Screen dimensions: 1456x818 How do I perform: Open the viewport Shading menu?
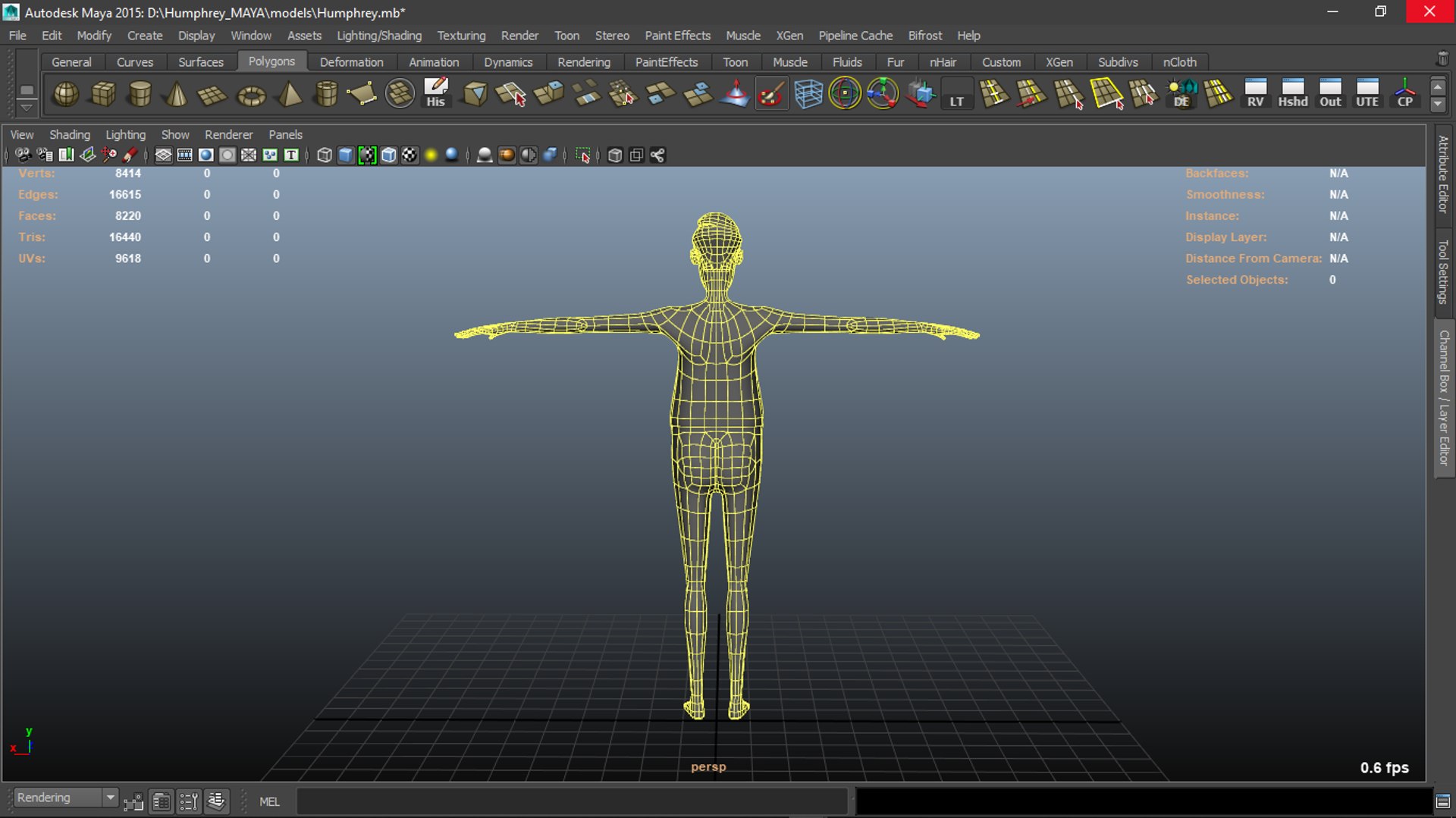(x=70, y=135)
